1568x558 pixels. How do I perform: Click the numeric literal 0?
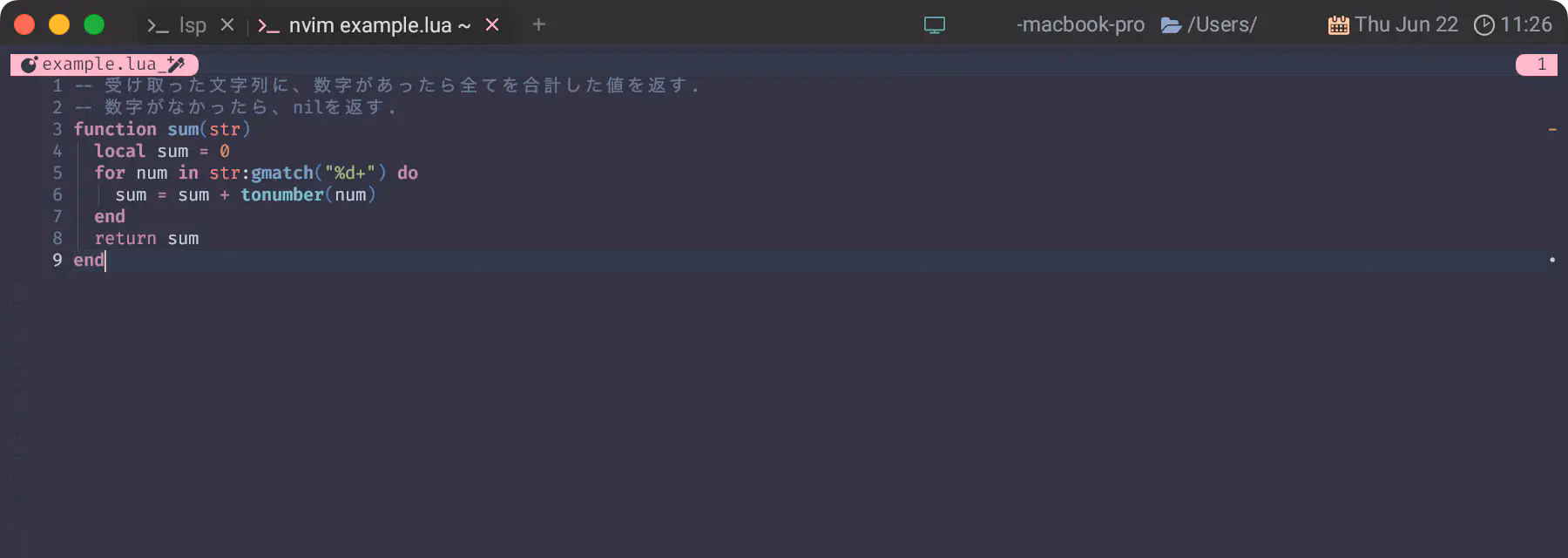[225, 151]
